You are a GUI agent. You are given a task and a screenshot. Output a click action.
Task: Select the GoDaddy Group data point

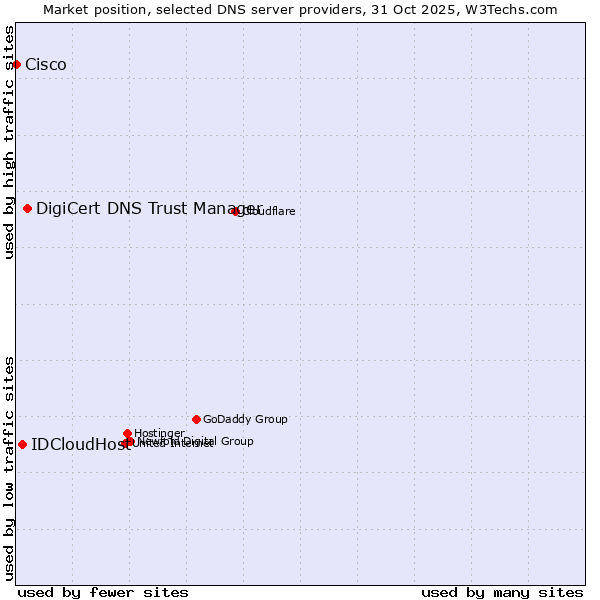tap(196, 419)
